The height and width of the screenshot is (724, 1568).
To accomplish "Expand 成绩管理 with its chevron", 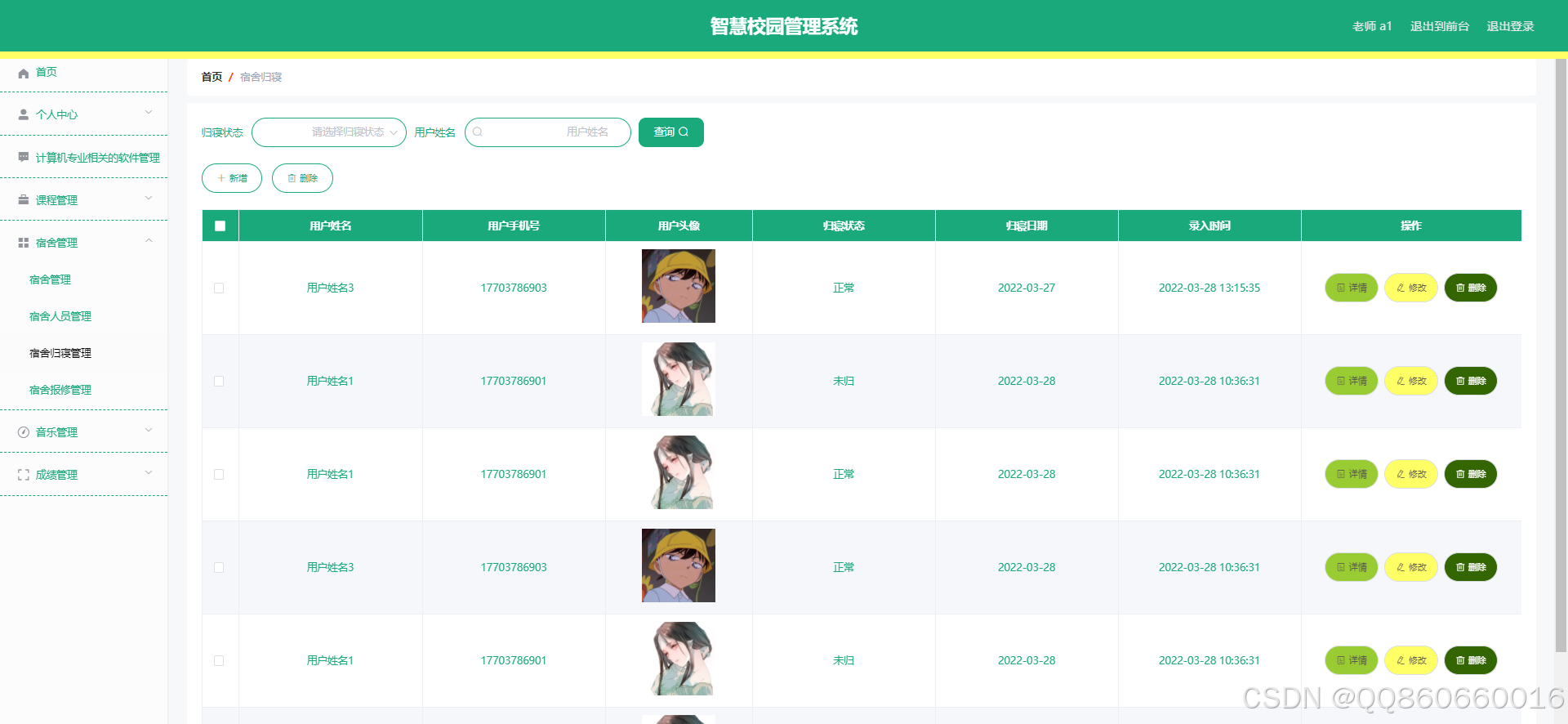I will [149, 472].
